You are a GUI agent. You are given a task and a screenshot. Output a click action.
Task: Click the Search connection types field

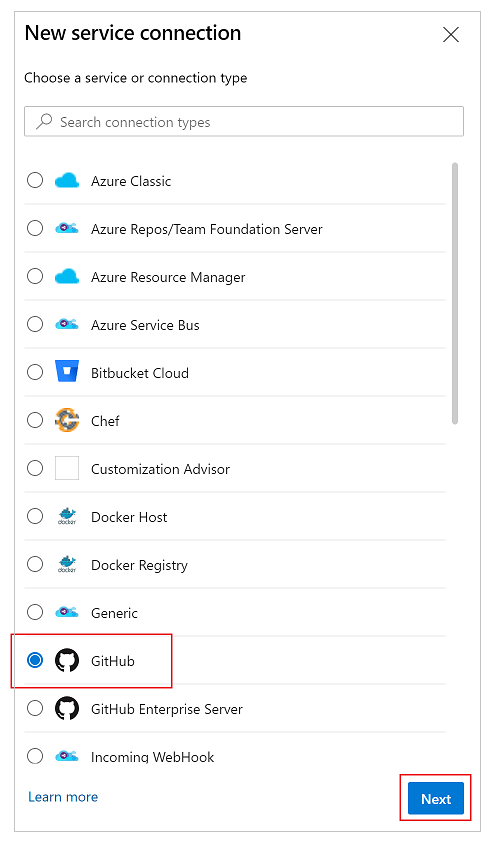coord(244,121)
